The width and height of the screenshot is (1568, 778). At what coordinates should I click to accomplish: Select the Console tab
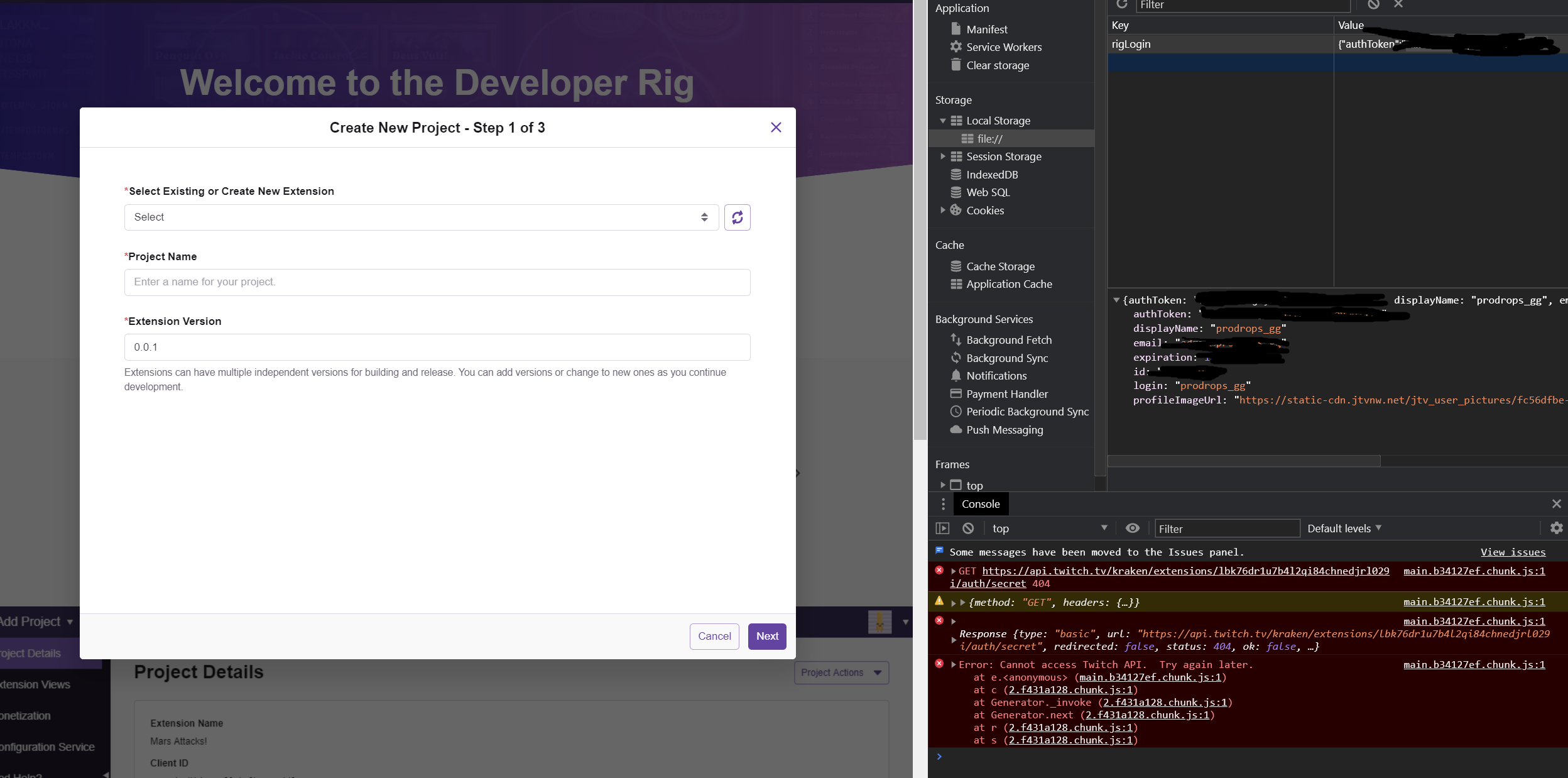(981, 504)
